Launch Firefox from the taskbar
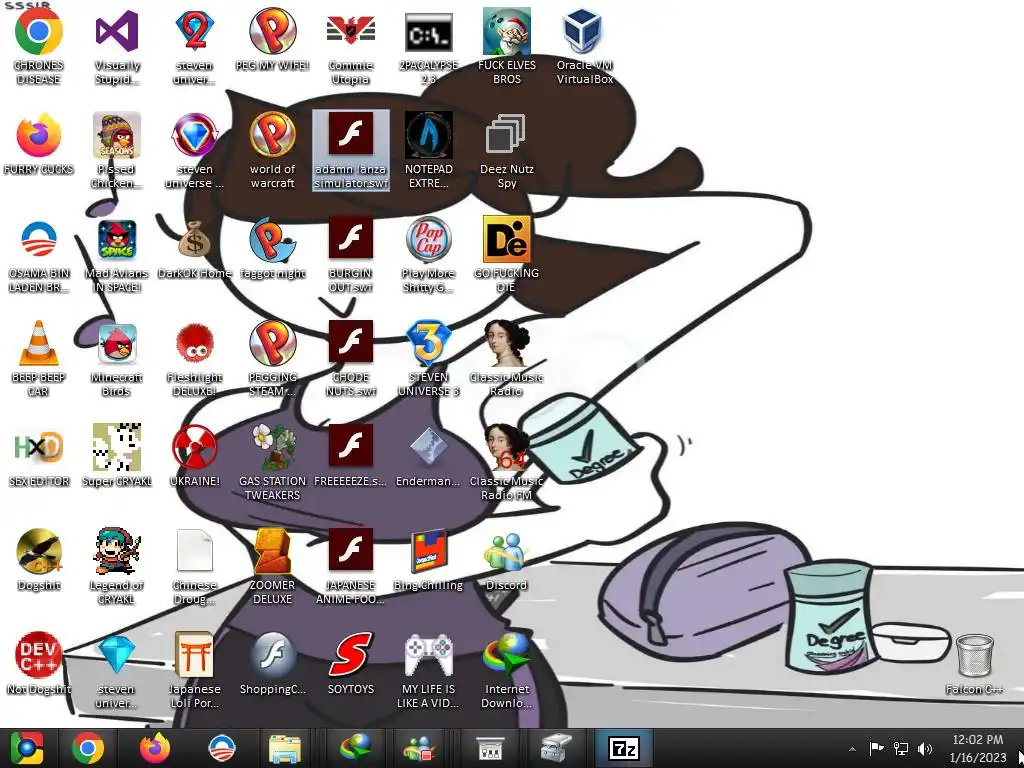Viewport: 1024px width, 768px height. point(155,748)
